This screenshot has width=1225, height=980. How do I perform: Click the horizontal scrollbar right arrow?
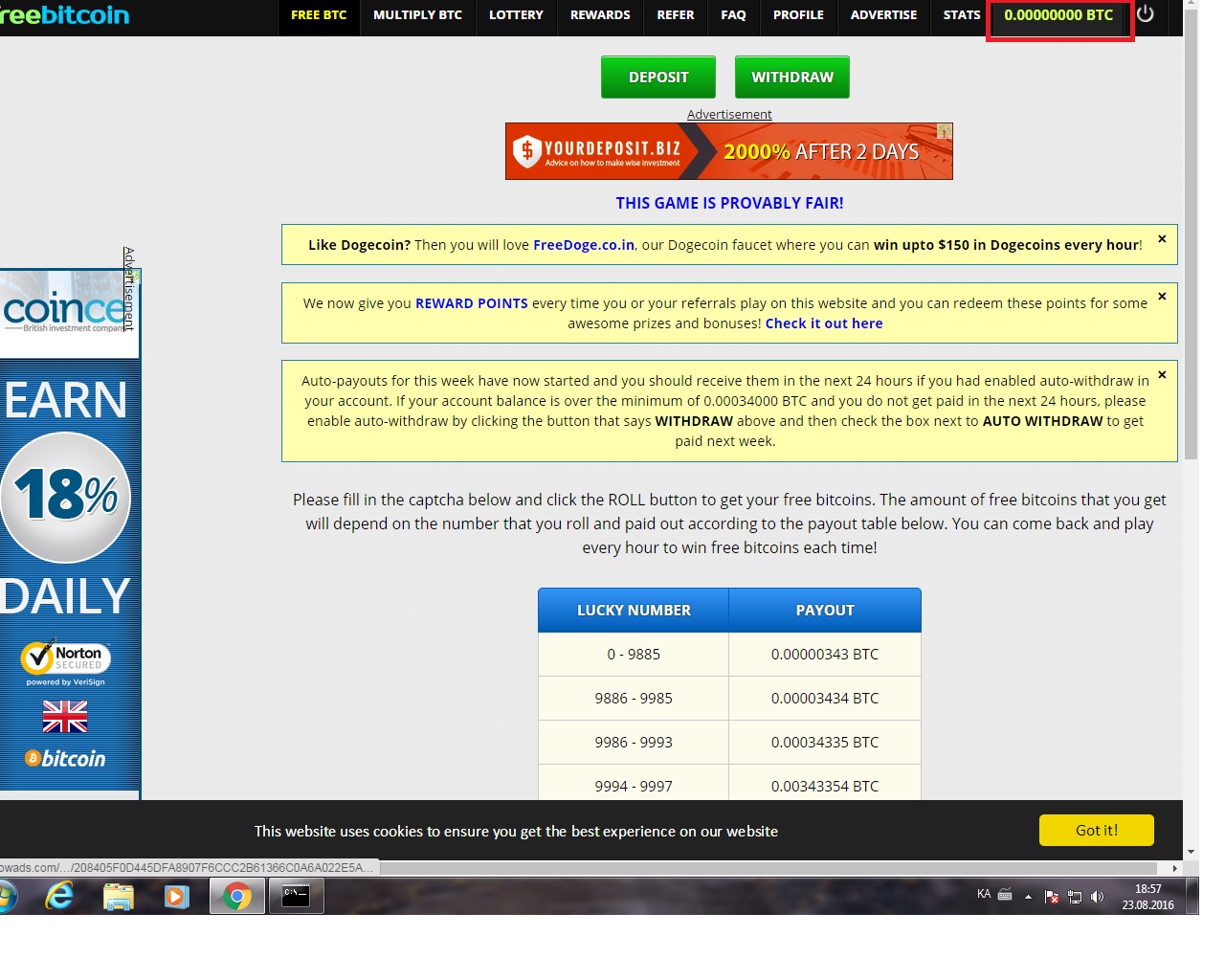(x=1175, y=868)
